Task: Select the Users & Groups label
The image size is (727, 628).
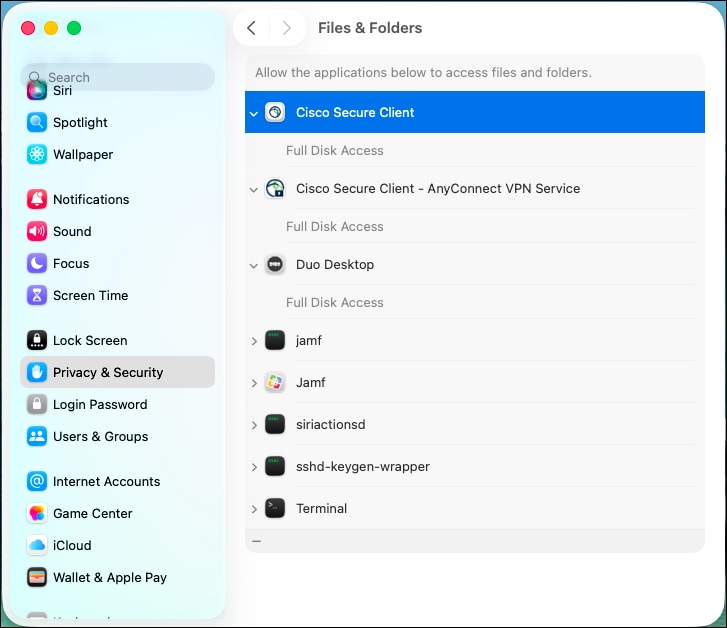Action: [x=101, y=436]
